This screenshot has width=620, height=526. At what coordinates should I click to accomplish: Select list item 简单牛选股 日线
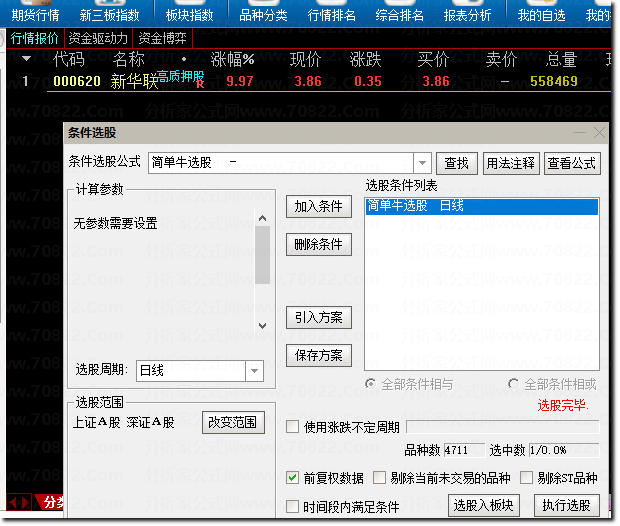[x=482, y=206]
